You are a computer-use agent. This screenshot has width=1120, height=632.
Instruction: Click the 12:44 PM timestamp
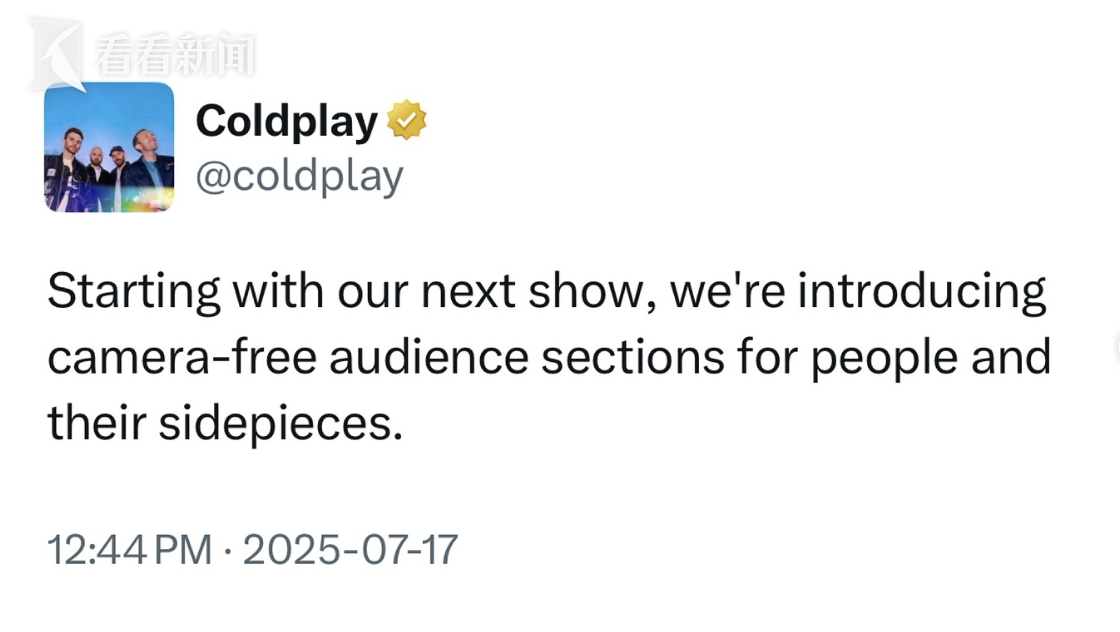point(130,550)
